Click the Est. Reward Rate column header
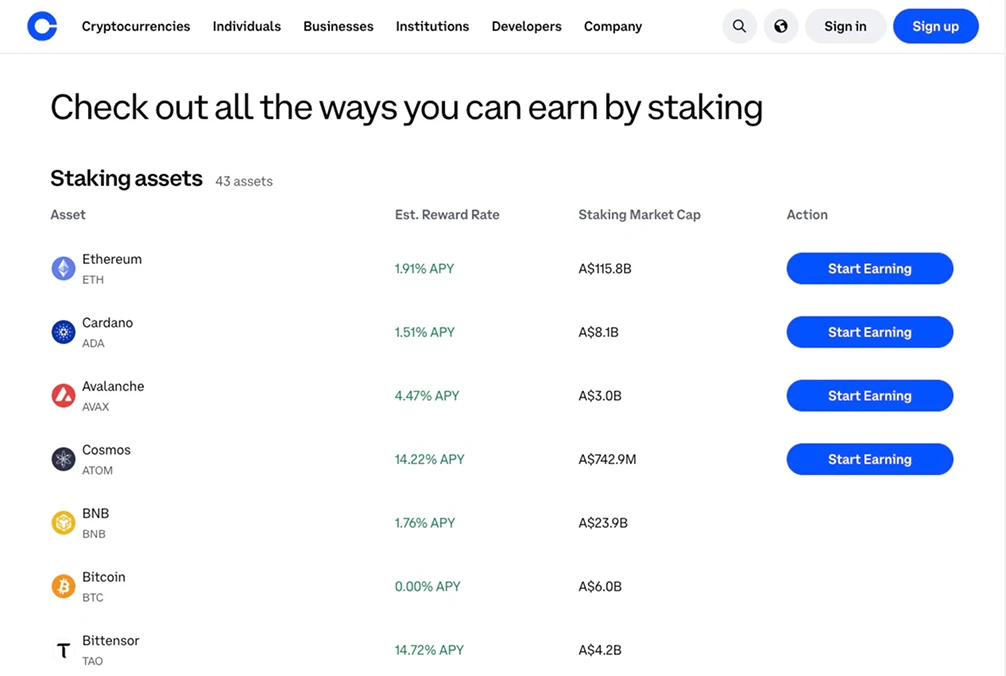This screenshot has height=676, width=1006. click(x=446, y=214)
